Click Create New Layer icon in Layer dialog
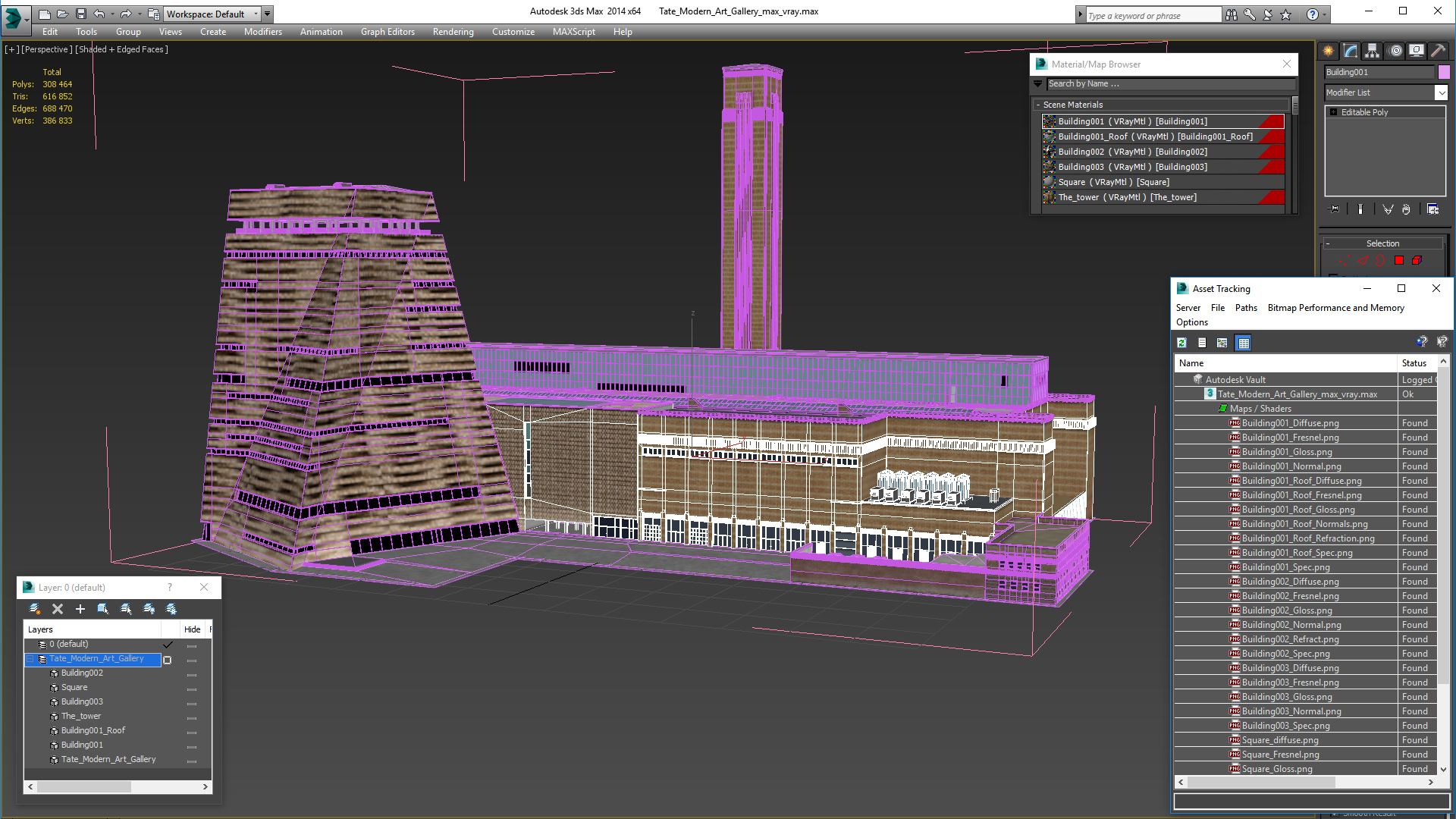The height and width of the screenshot is (819, 1456). tap(34, 609)
